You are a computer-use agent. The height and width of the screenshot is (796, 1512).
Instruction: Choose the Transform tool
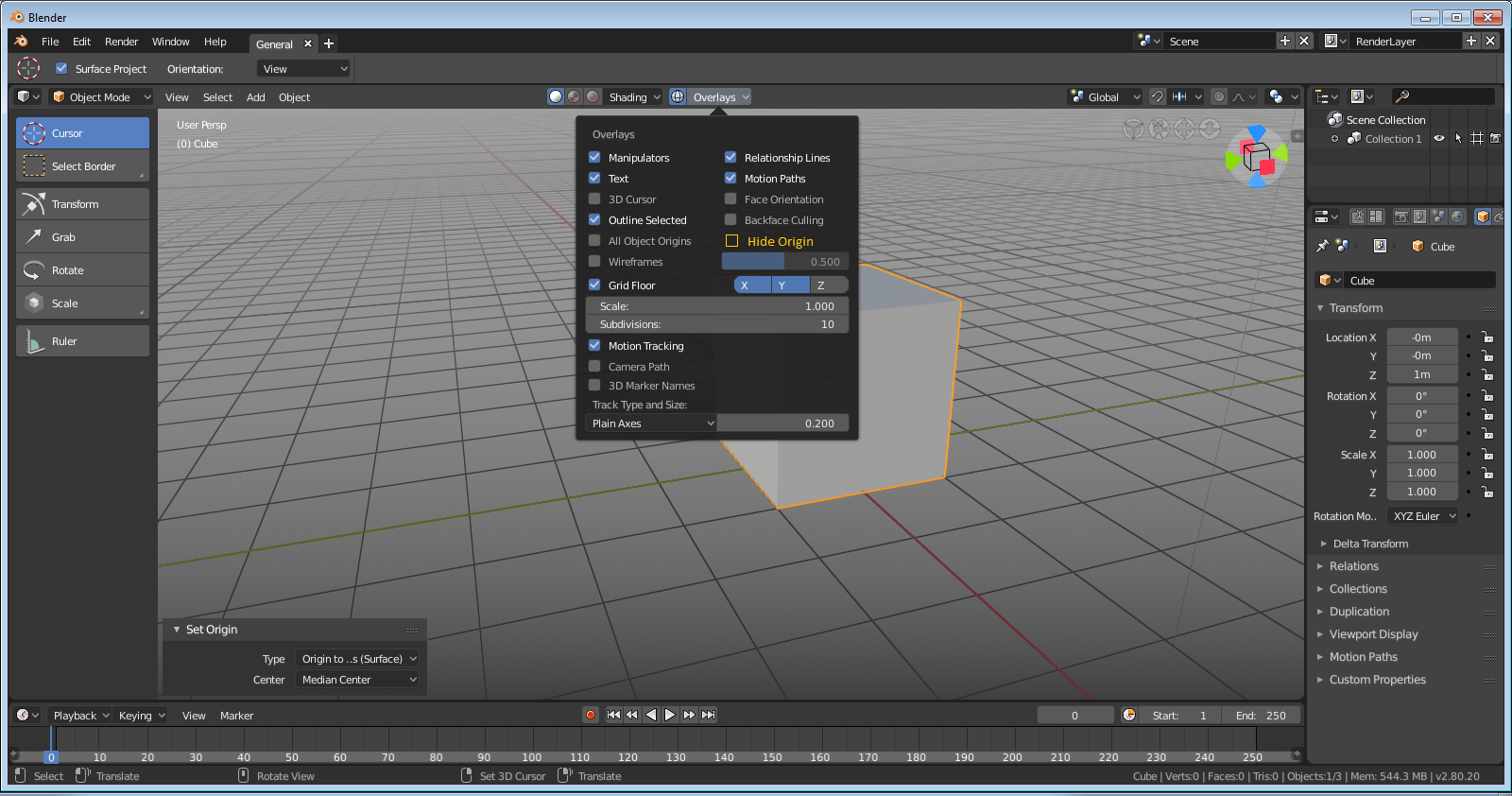tap(82, 204)
